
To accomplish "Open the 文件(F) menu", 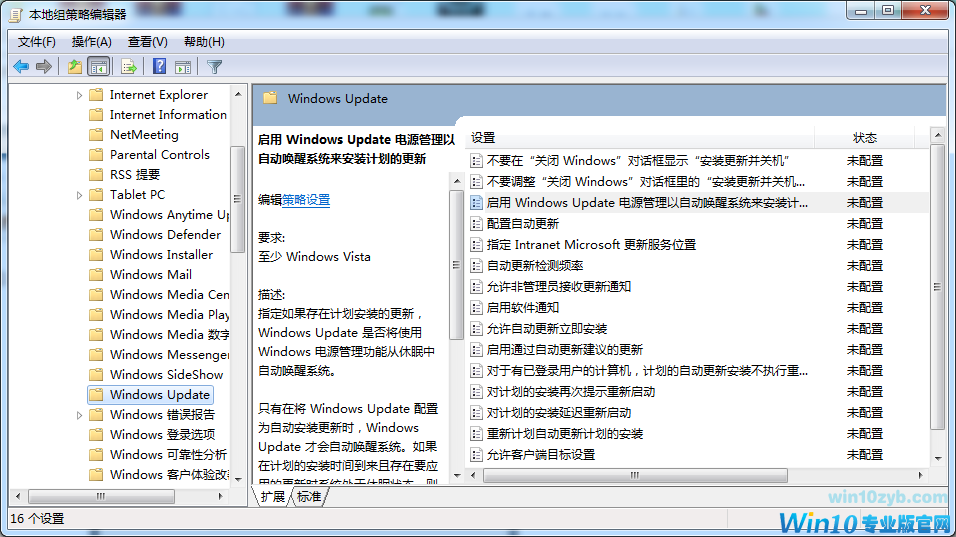I will [37, 42].
